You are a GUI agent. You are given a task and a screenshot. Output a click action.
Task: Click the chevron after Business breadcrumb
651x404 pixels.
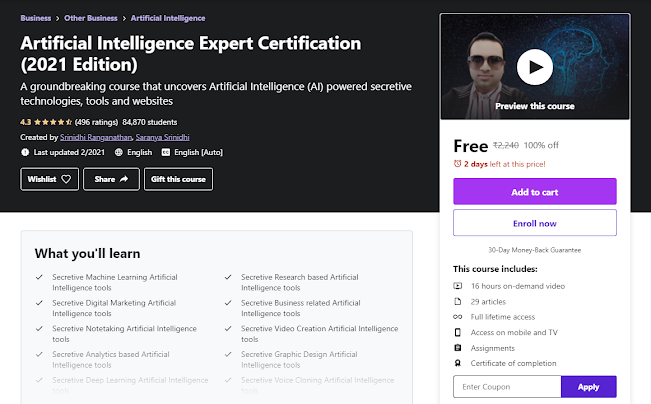tap(57, 18)
